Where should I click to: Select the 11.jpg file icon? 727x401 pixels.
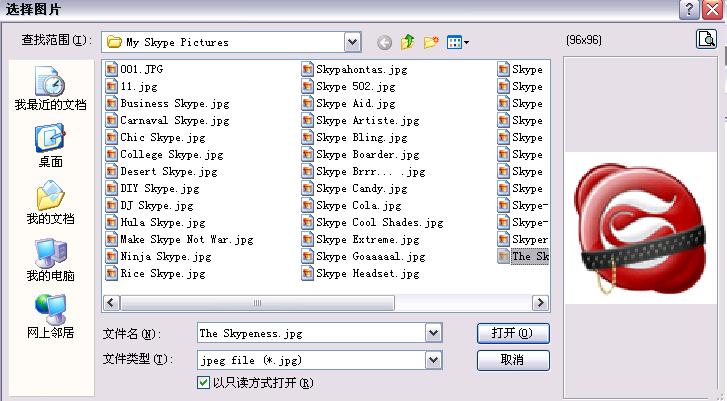[x=111, y=86]
